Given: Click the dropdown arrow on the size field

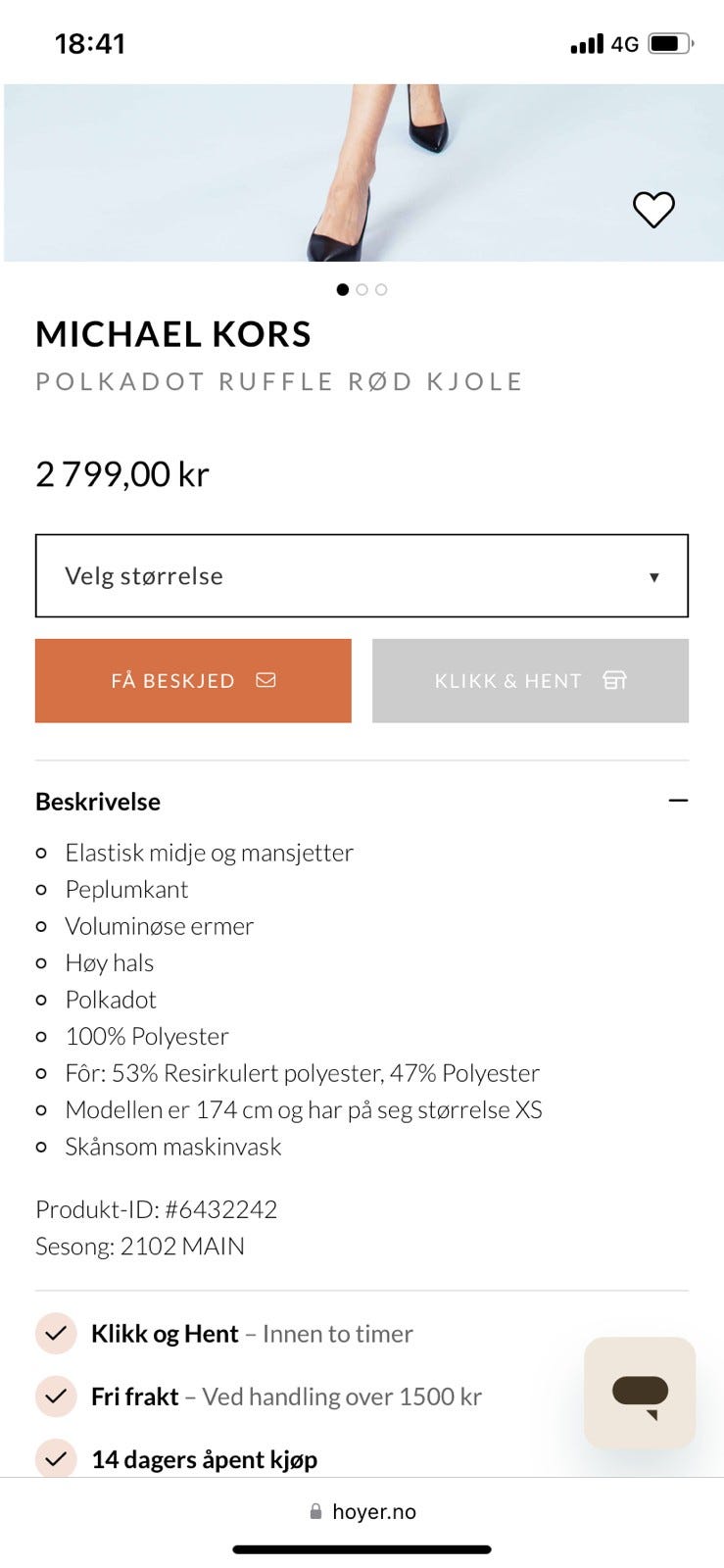Looking at the screenshot, I should tap(653, 577).
